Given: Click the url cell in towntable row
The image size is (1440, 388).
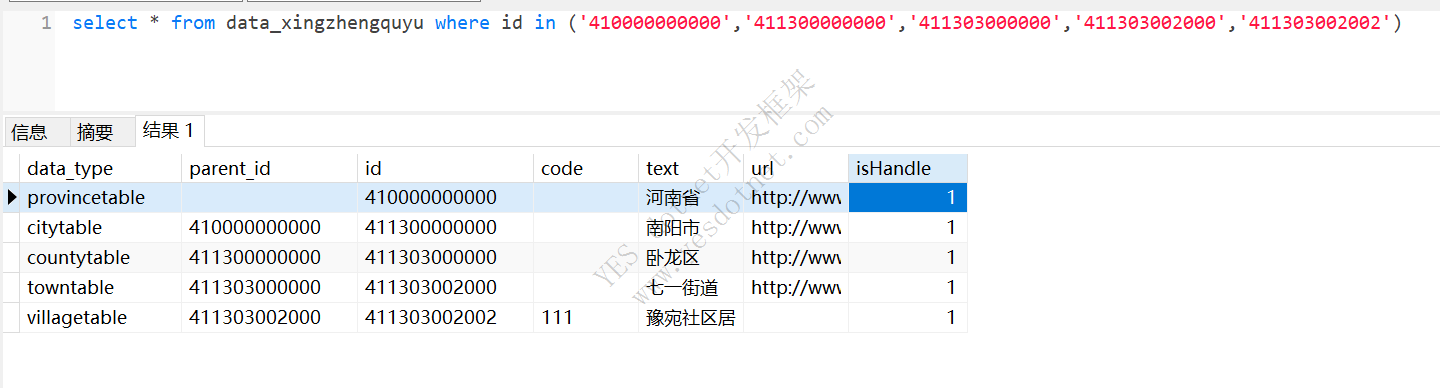Looking at the screenshot, I should point(795,288).
